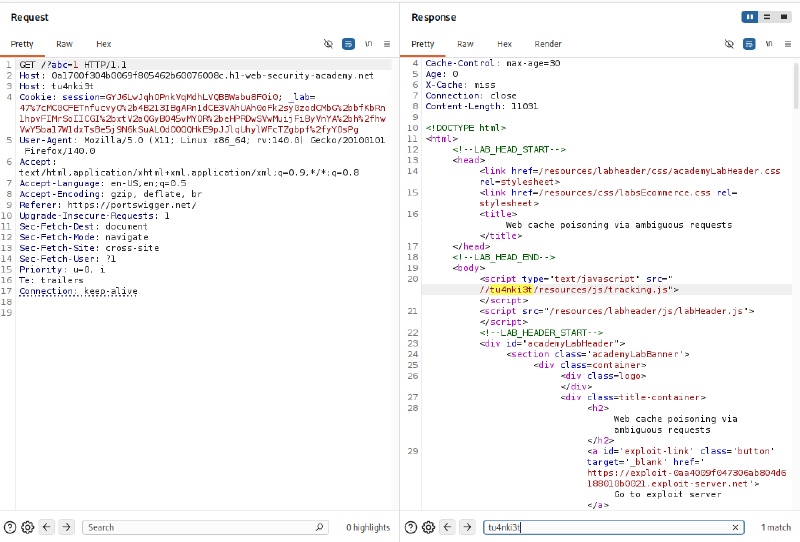Click the Response panel title
Viewport: 800px width, 542px height.
click(434, 17)
